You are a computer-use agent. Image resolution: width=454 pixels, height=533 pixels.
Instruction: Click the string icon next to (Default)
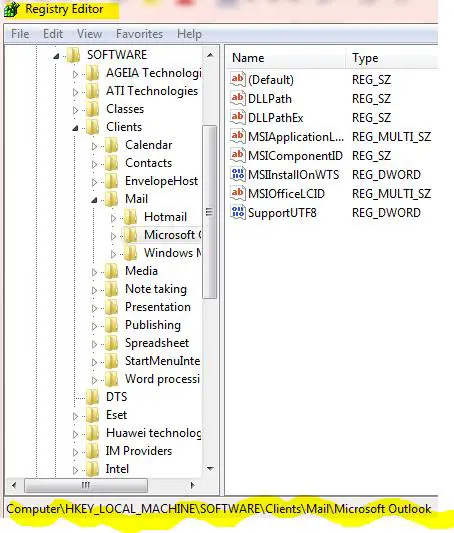pyautogui.click(x=238, y=80)
